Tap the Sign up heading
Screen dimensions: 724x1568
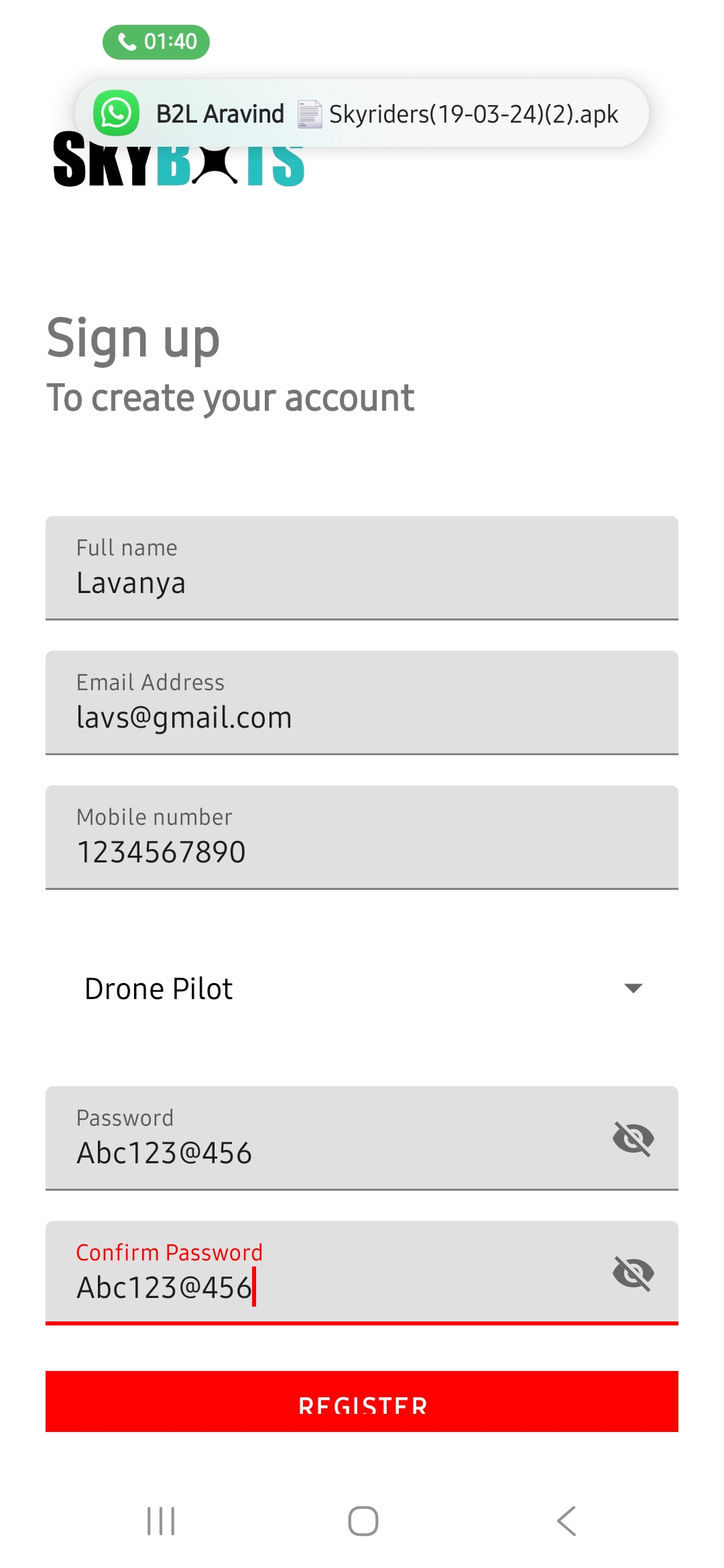pyautogui.click(x=133, y=338)
